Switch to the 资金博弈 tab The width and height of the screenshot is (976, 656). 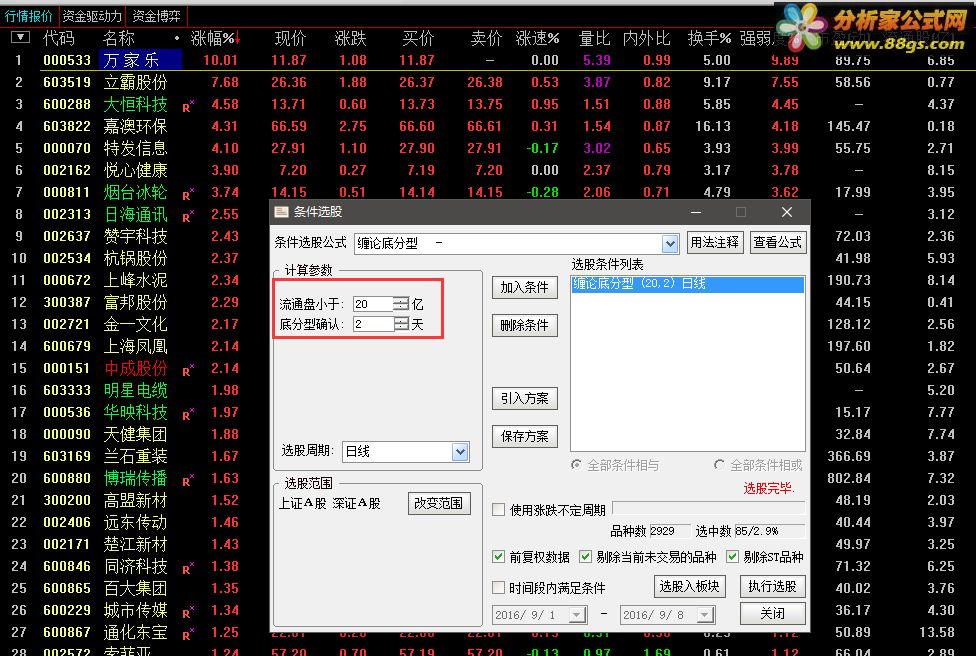(156, 16)
